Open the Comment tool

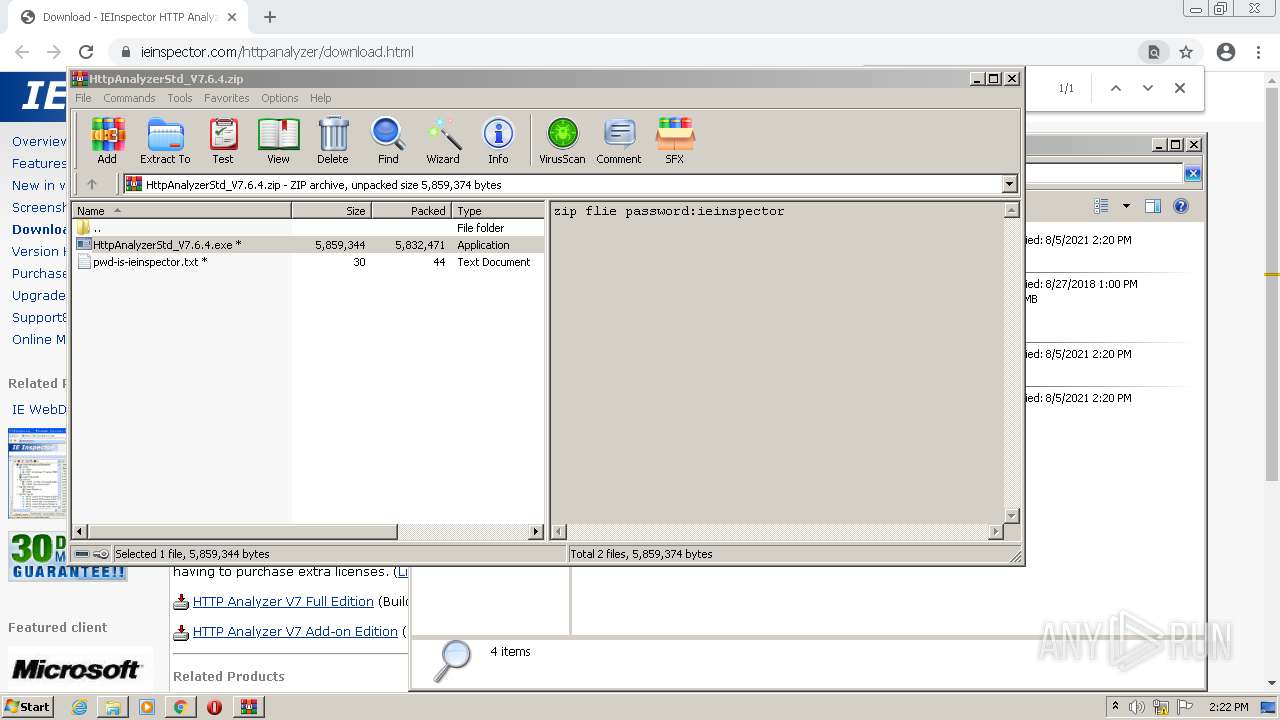(619, 140)
